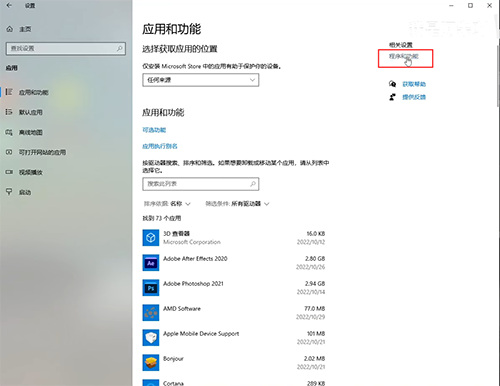This screenshot has height=386, width=500.
Task: Open the 应用执行别名 link
Action: pos(160,146)
